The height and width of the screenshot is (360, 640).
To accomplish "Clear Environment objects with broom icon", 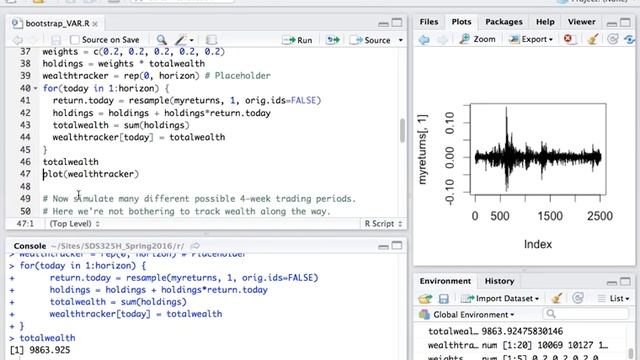I will pyautogui.click(x=557, y=298).
